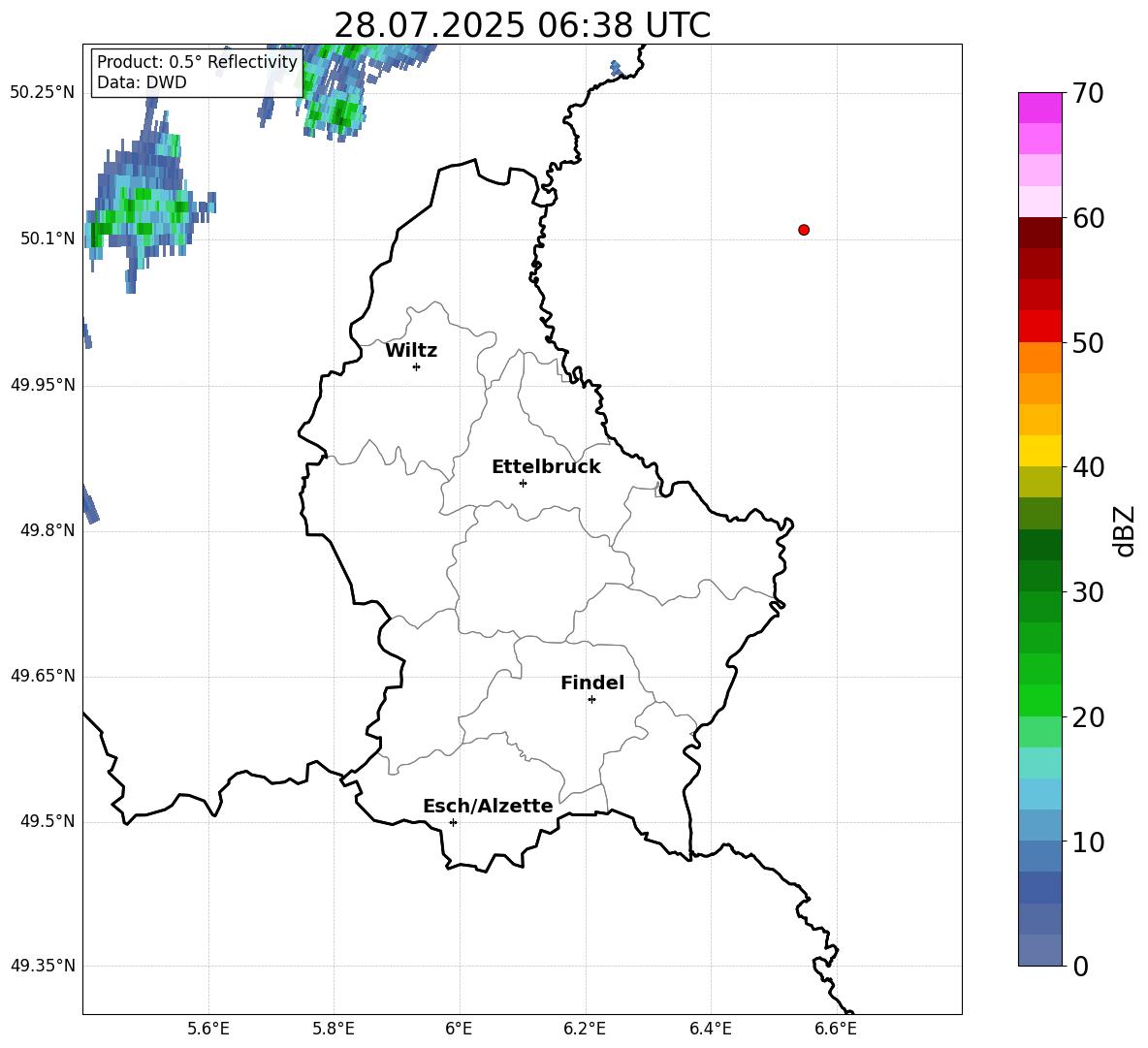Image resolution: width=1148 pixels, height=1048 pixels.
Task: Click the Esch/Alzette city label
Action: (488, 806)
